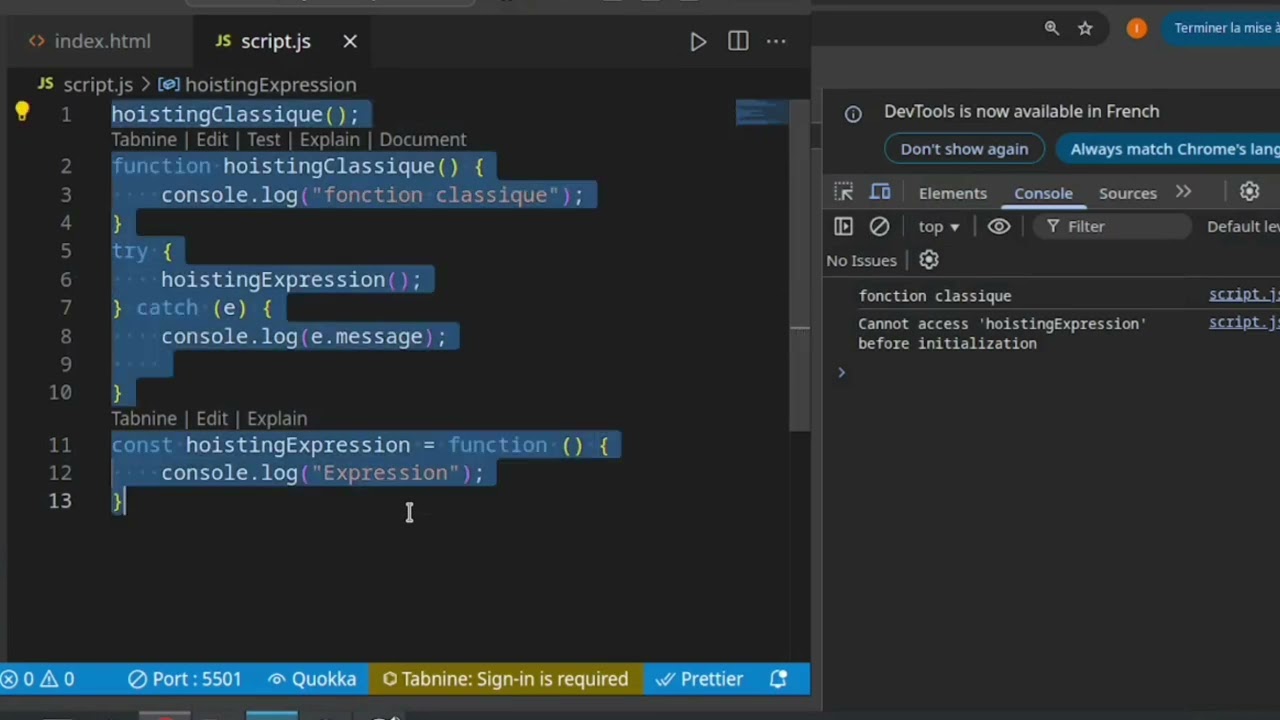Click Tabnine code lens above line 2
Image resolution: width=1280 pixels, height=720 pixels.
click(x=144, y=139)
